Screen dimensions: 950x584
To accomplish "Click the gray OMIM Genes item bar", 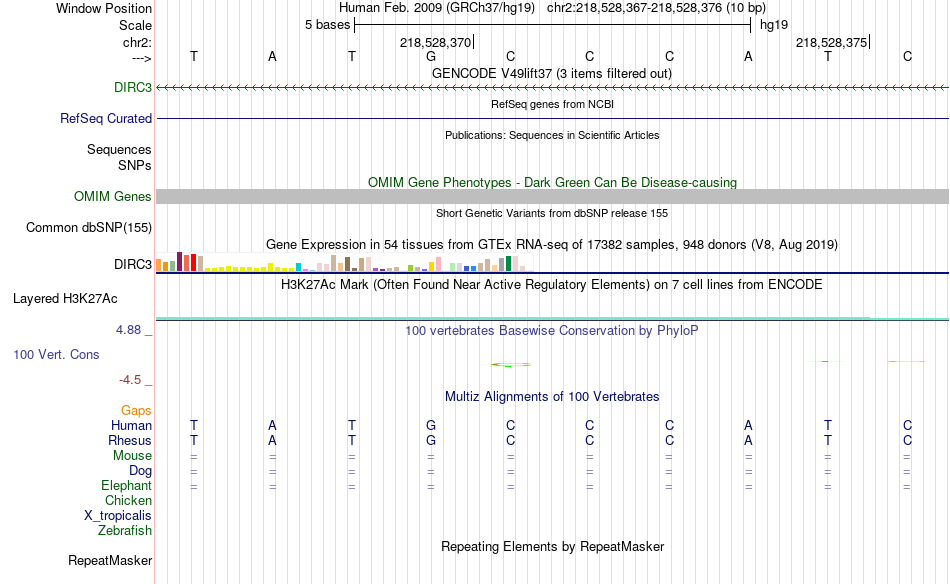I will [x=553, y=196].
